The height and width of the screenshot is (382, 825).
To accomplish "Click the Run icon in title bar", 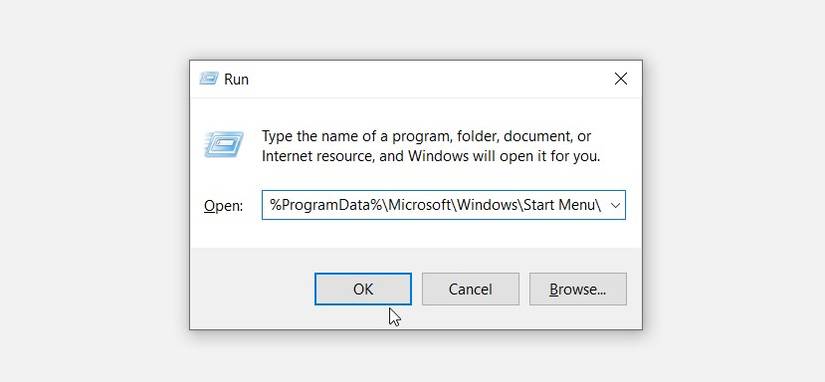I will tap(208, 79).
